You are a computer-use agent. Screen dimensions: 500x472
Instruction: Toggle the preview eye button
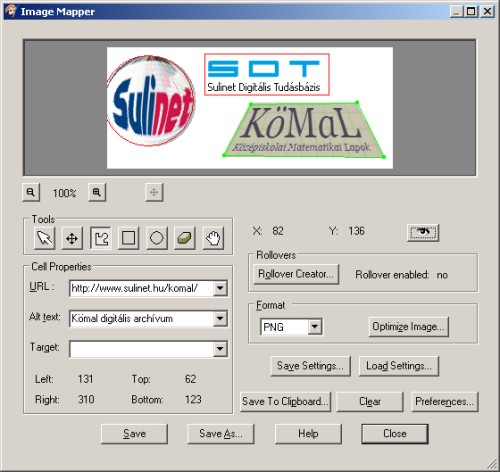coord(423,232)
